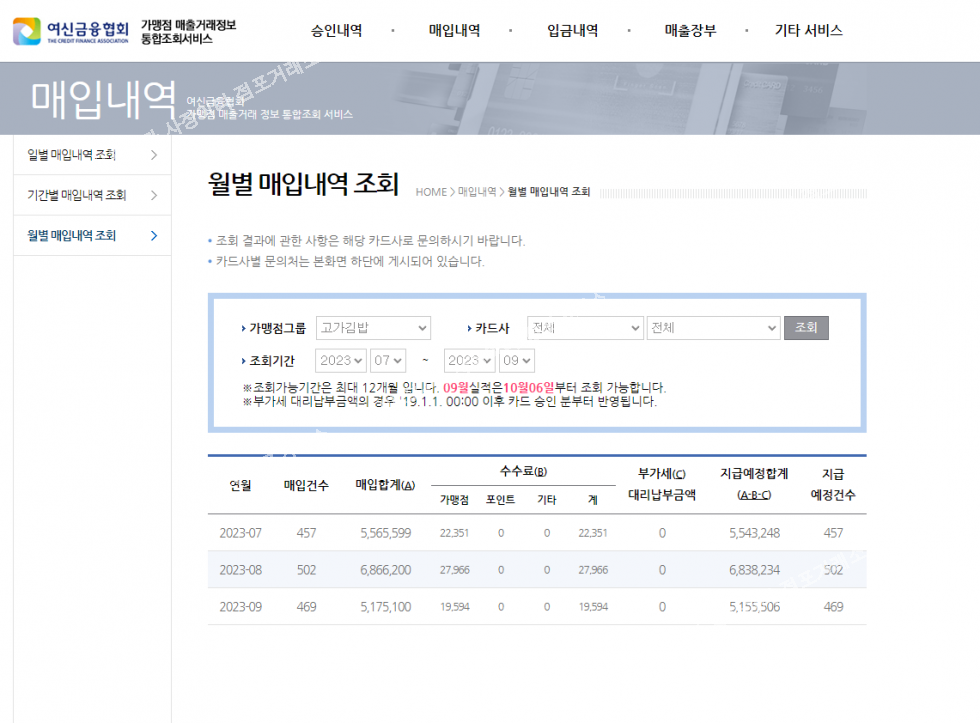Change the end month 09 dropdown
Image resolution: width=980 pixels, height=723 pixels.
coord(517,360)
